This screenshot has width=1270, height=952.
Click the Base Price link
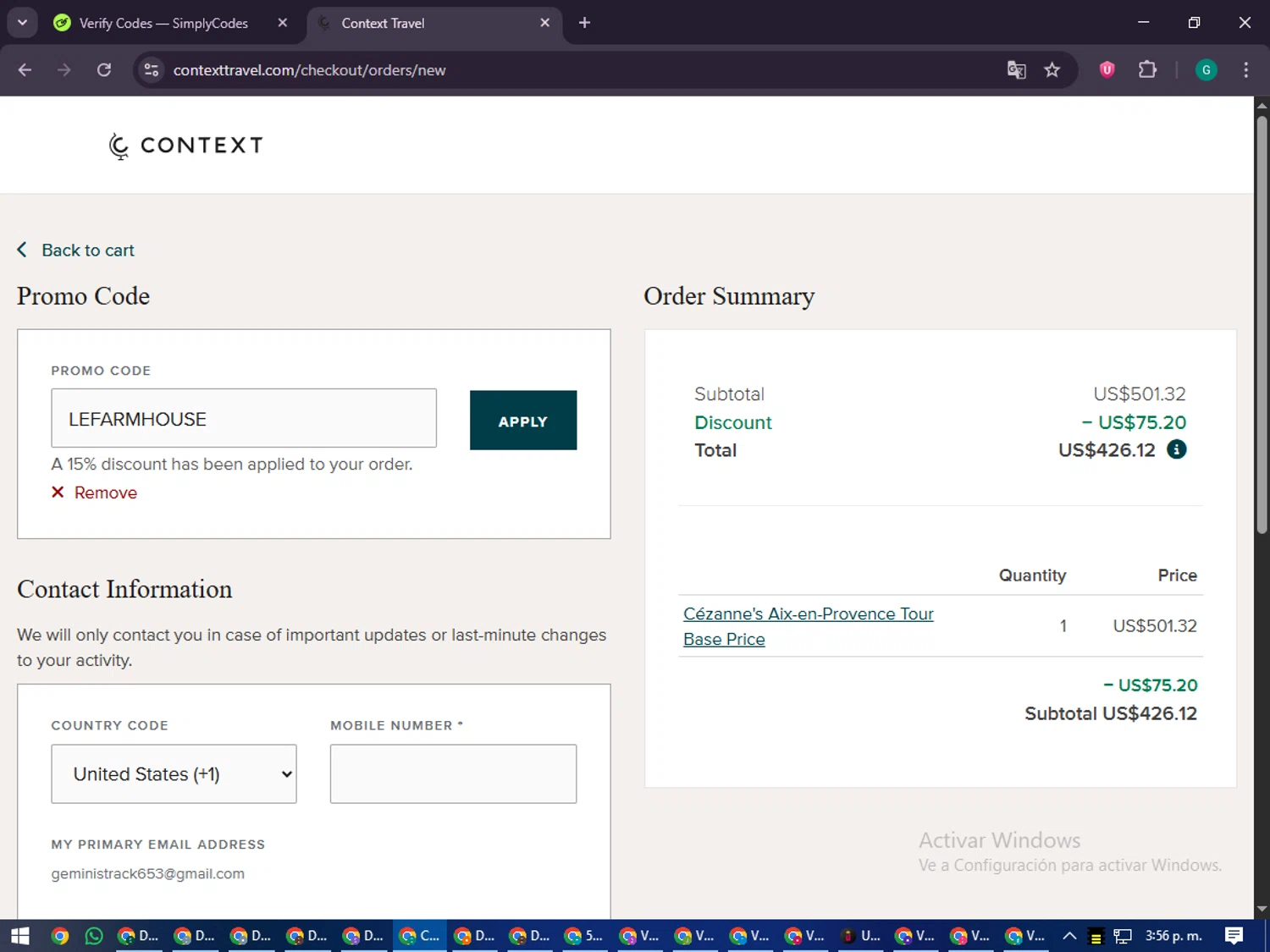click(724, 640)
